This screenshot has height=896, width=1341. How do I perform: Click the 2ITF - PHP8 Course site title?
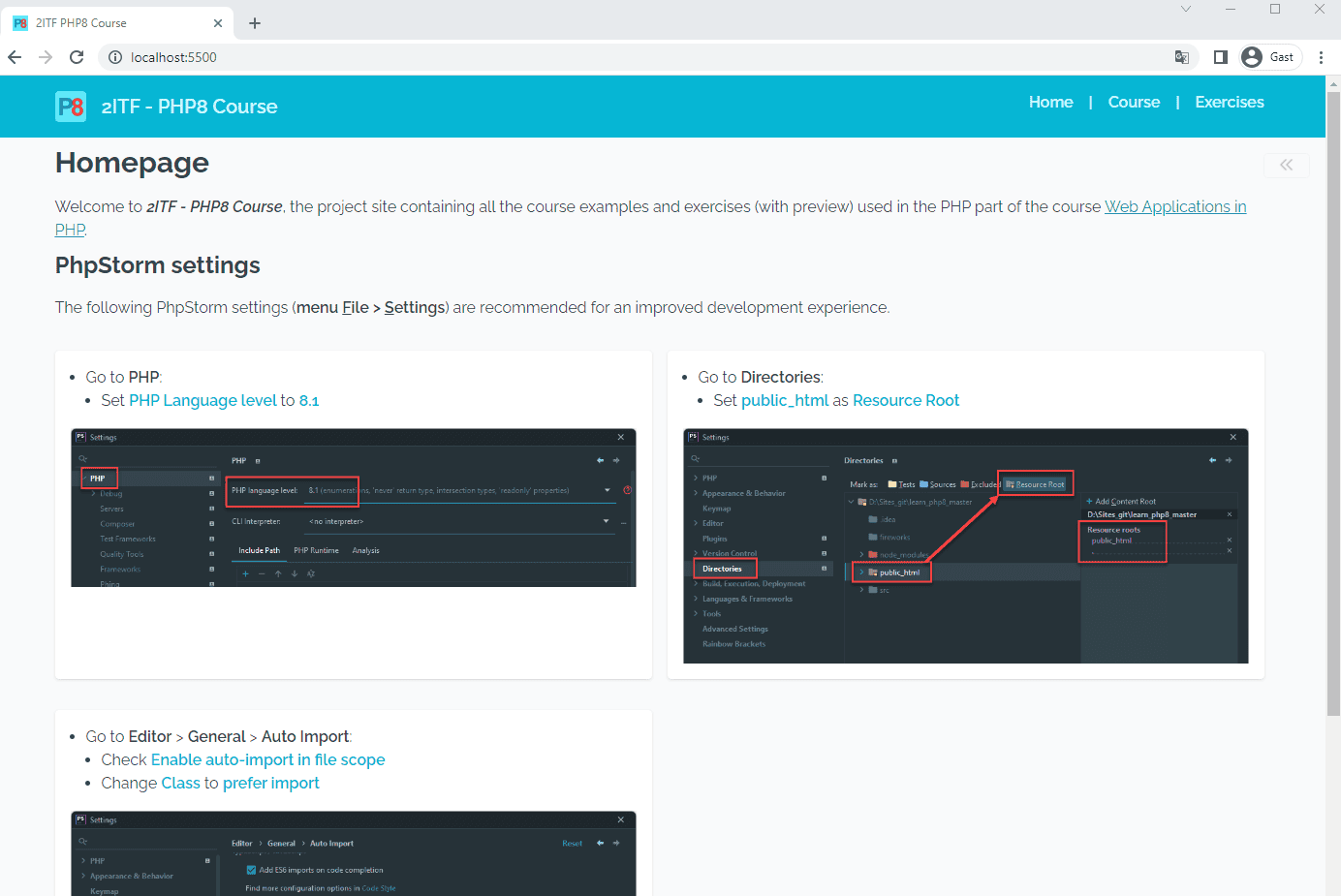[x=189, y=107]
